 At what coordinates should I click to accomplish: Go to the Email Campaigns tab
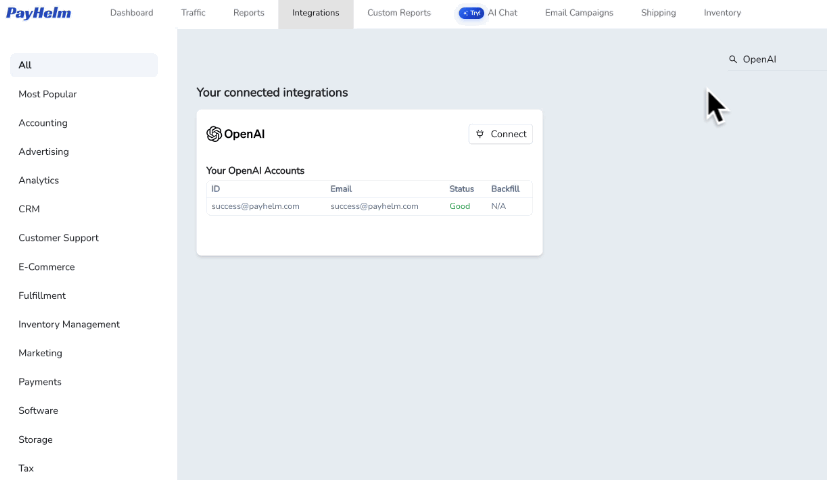coord(579,13)
